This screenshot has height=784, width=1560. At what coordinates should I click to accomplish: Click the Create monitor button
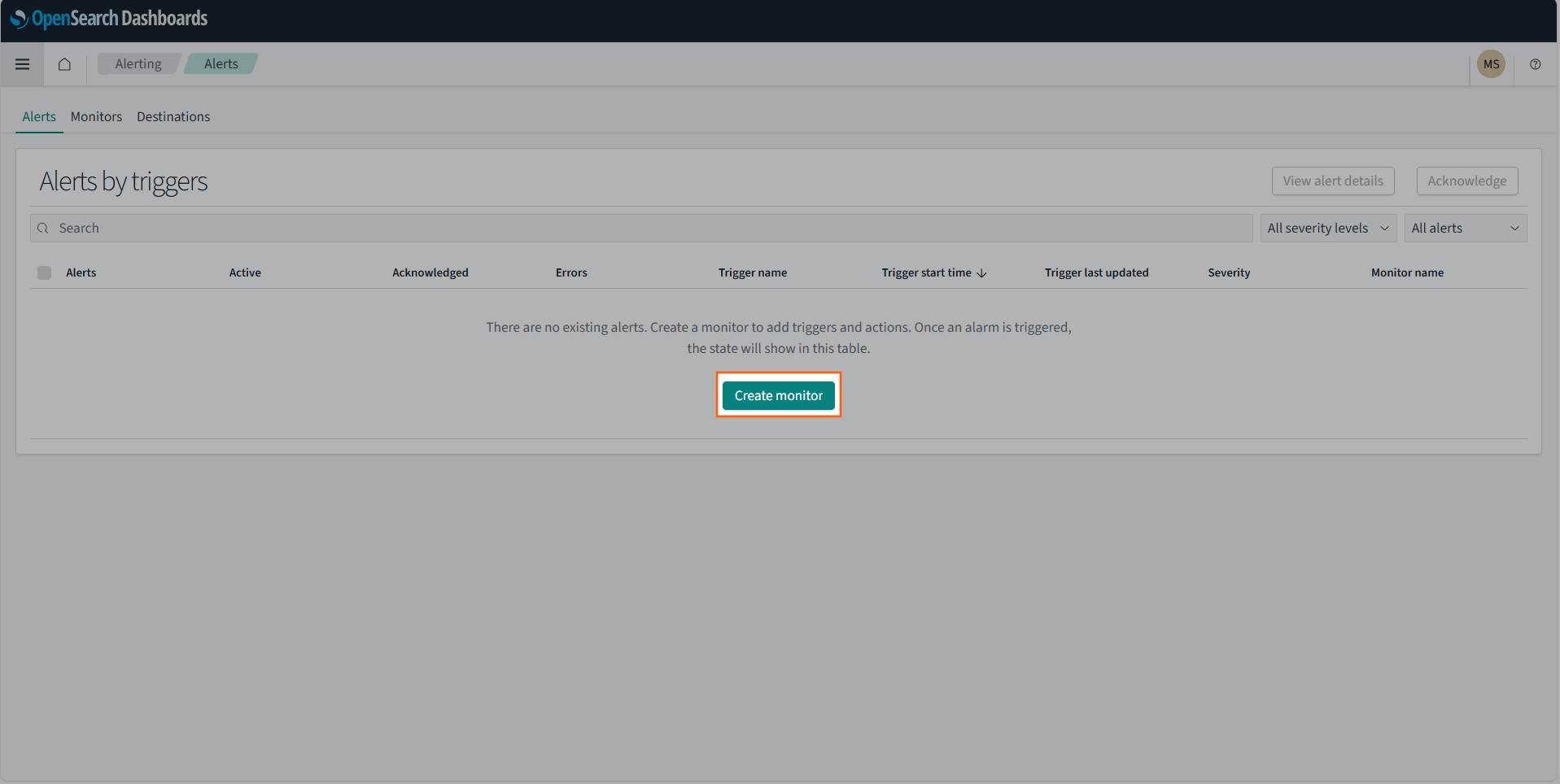pyautogui.click(x=778, y=395)
